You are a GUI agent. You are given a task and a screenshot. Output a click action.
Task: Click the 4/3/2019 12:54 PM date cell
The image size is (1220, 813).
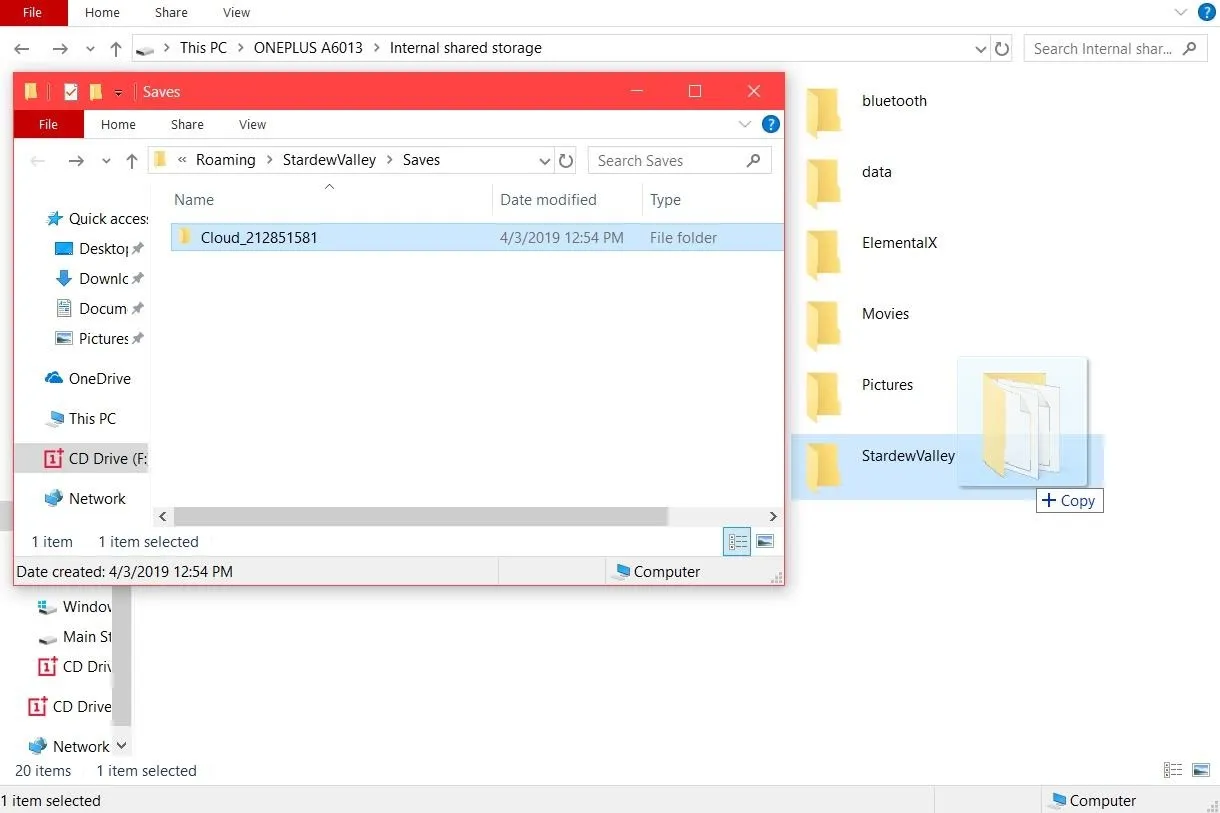pyautogui.click(x=562, y=238)
